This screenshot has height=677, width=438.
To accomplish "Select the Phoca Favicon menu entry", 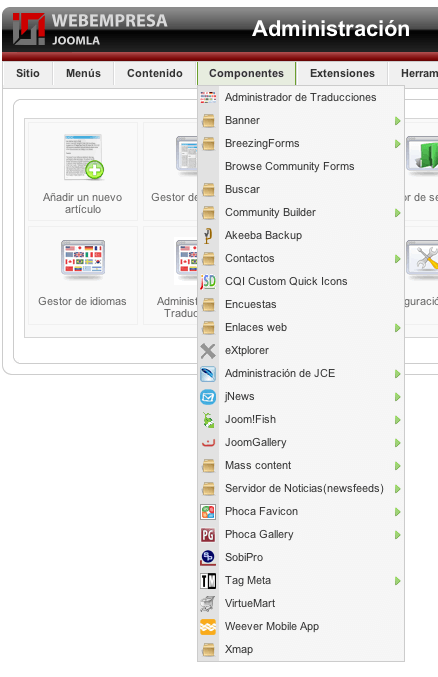I will point(301,512).
